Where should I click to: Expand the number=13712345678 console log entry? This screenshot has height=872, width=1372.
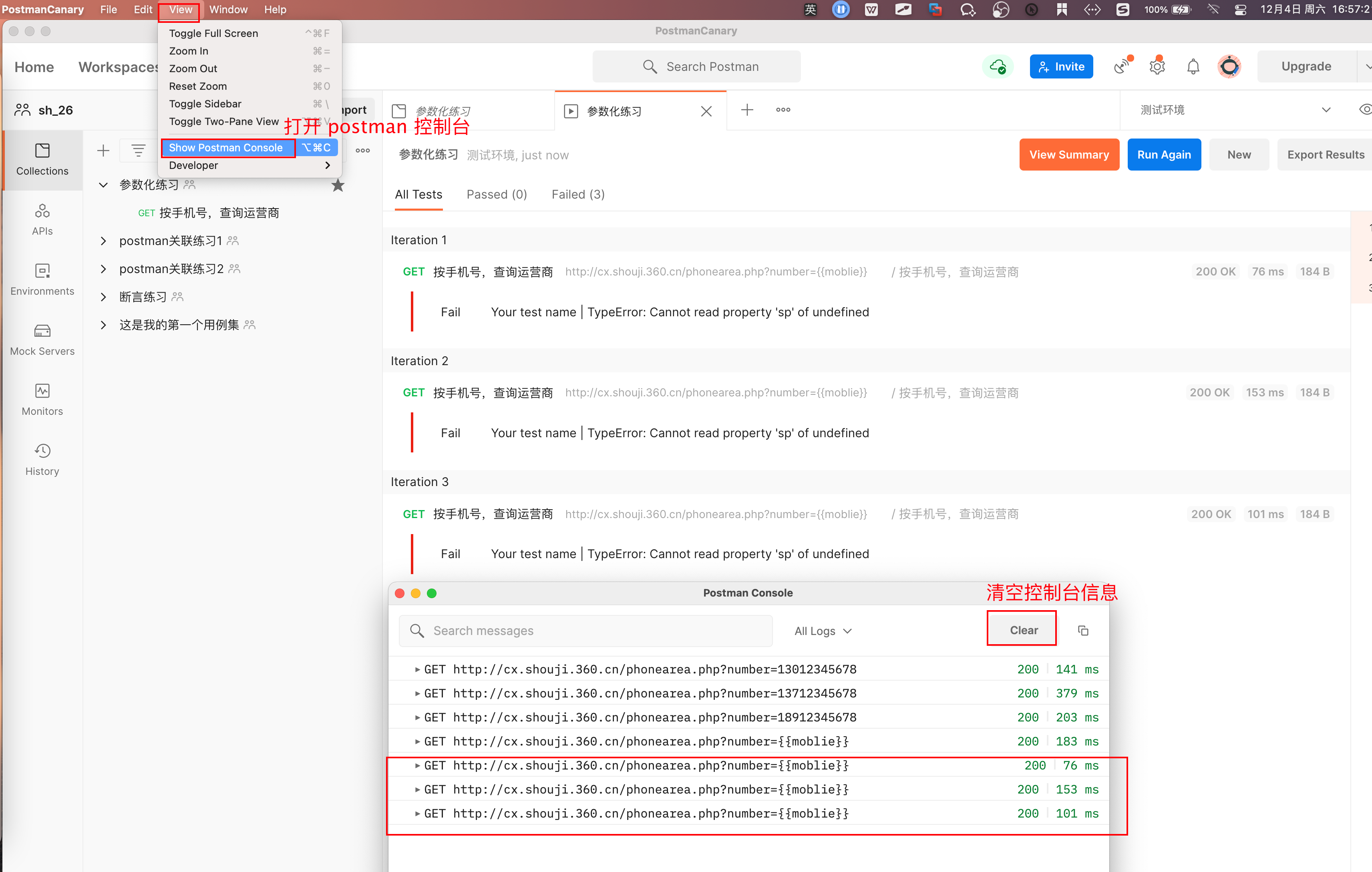[417, 693]
